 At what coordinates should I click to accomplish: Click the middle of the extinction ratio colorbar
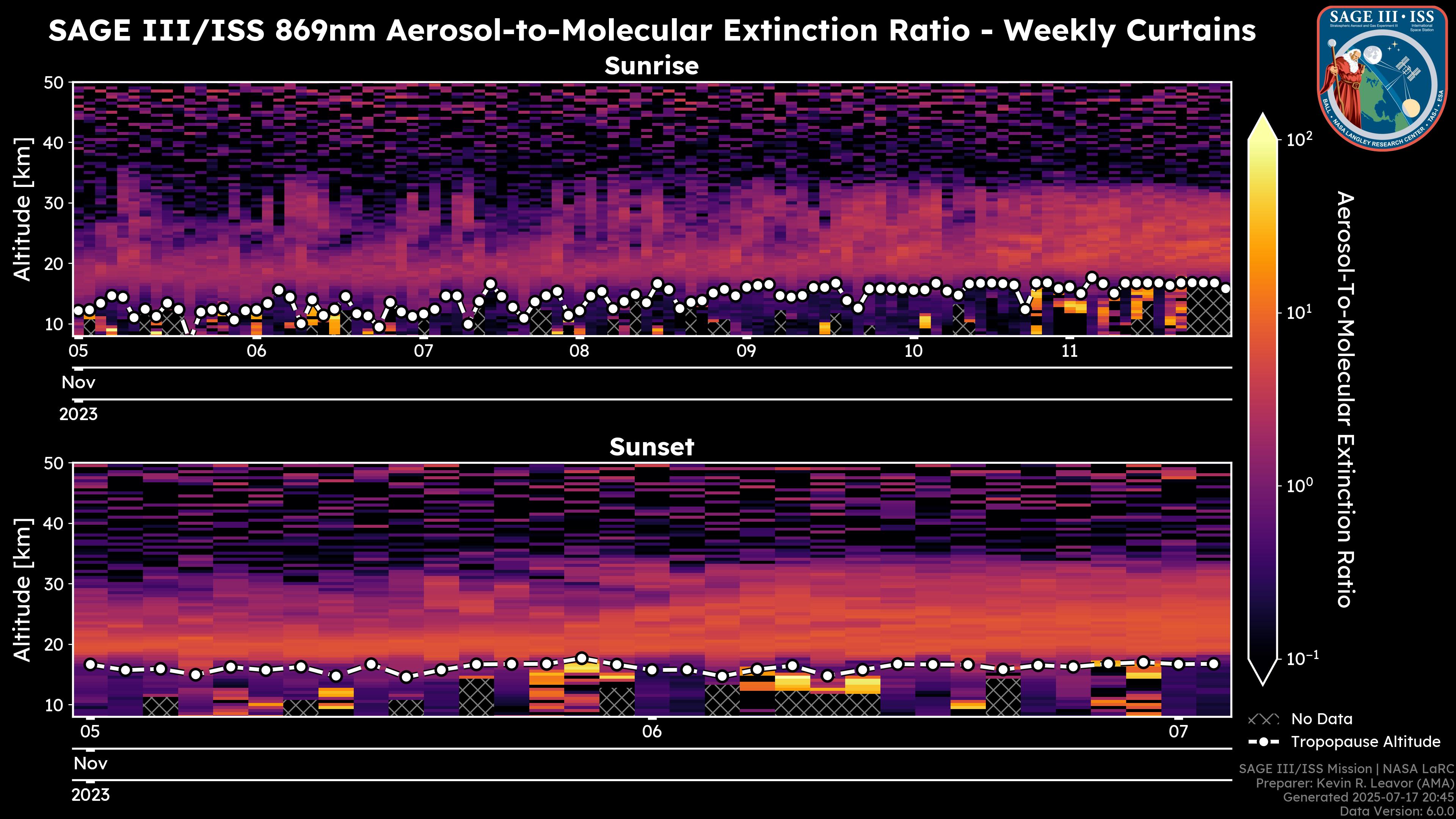click(1263, 399)
